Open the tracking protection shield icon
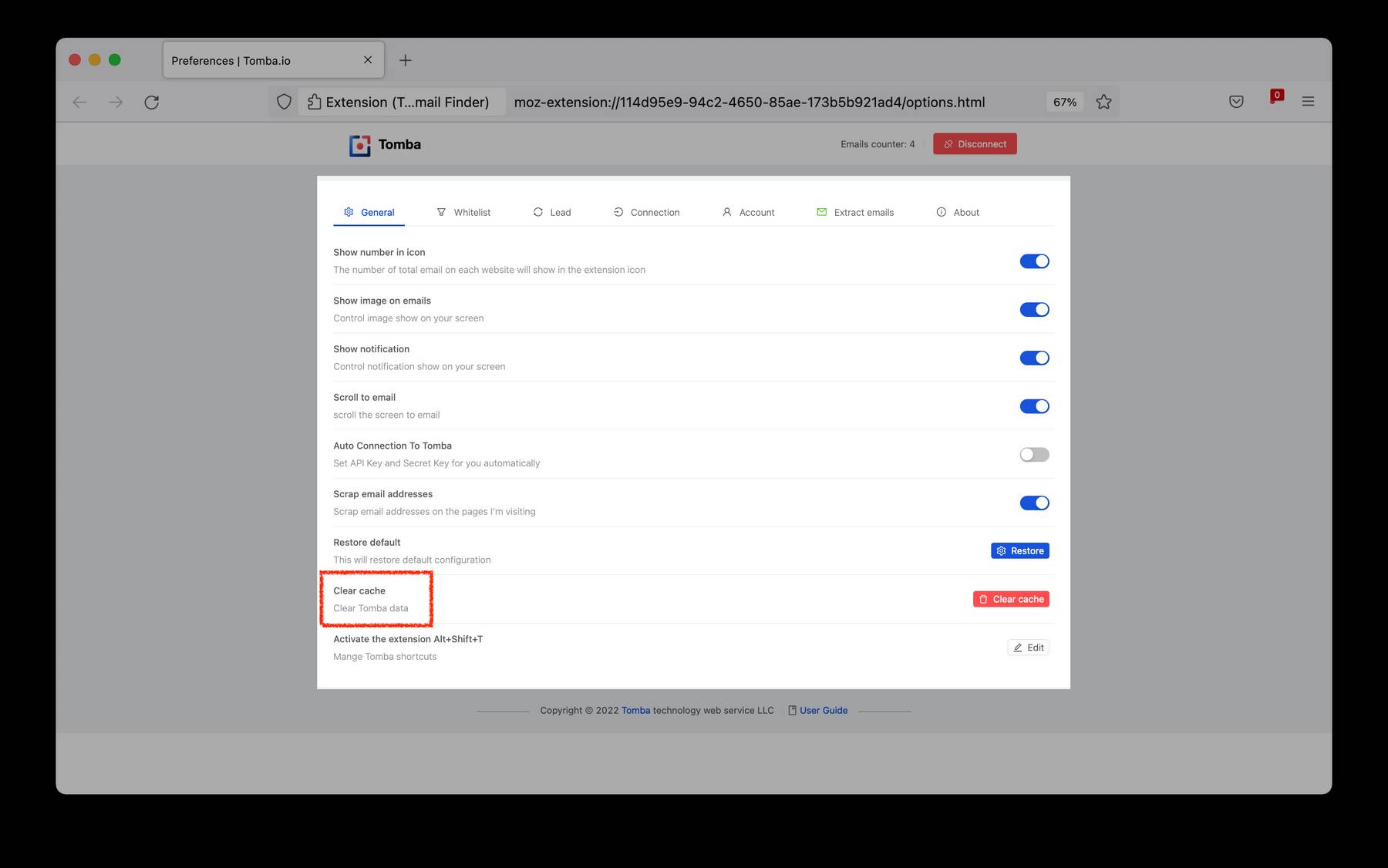The image size is (1388, 868). coord(284,102)
